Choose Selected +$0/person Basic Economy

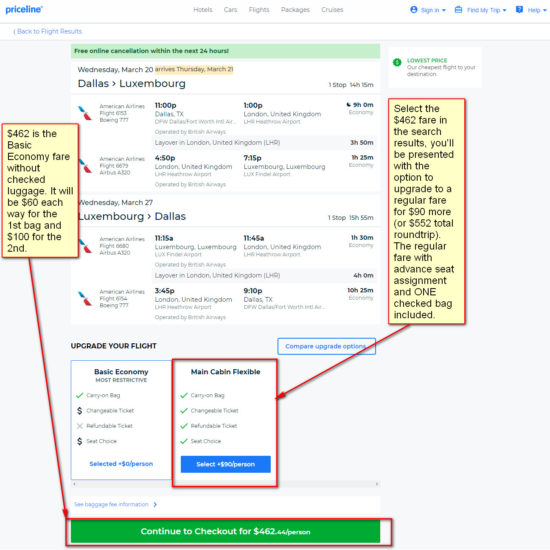pyautogui.click(x=121, y=464)
